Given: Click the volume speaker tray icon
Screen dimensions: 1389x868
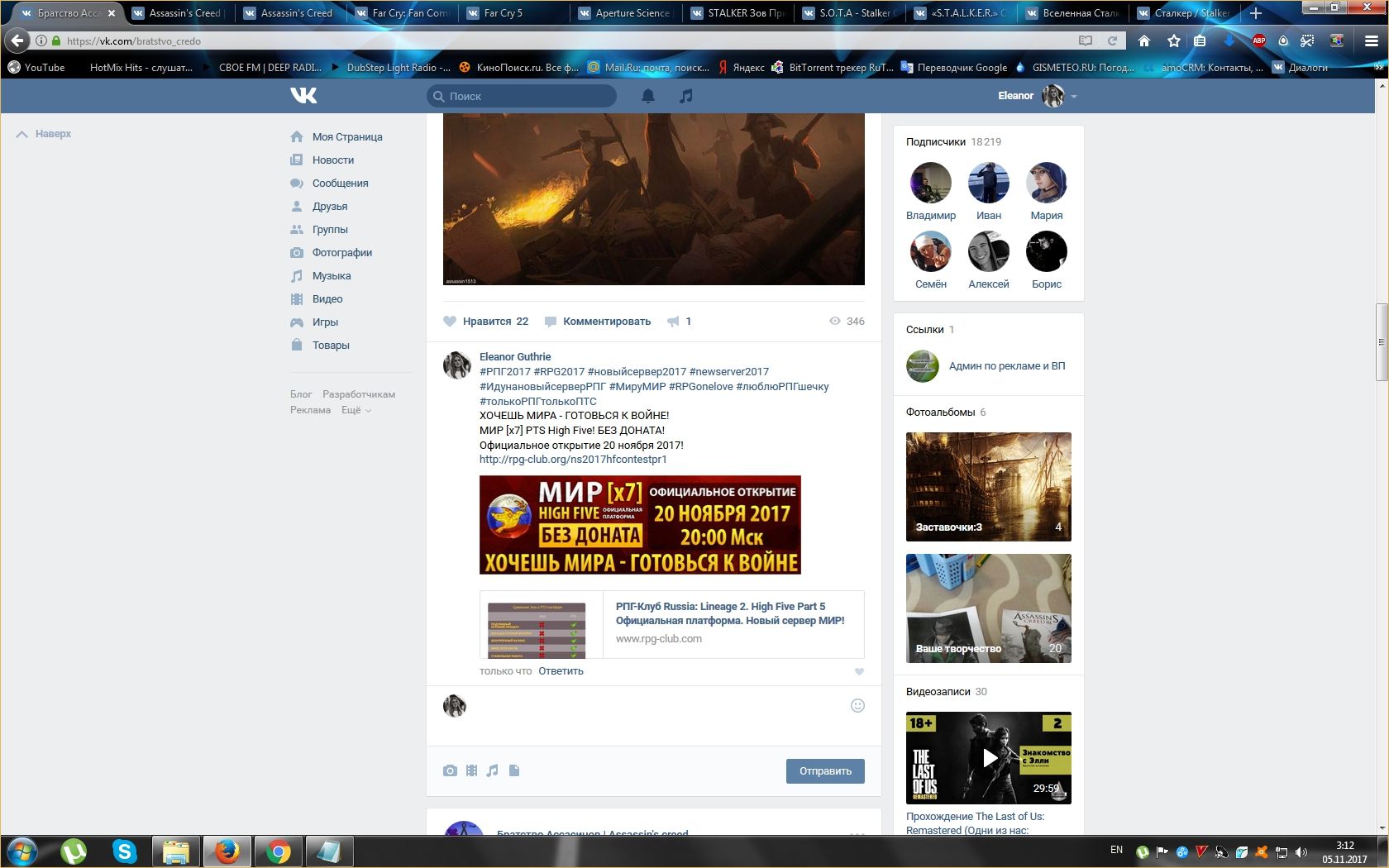Looking at the screenshot, I should (x=1301, y=851).
